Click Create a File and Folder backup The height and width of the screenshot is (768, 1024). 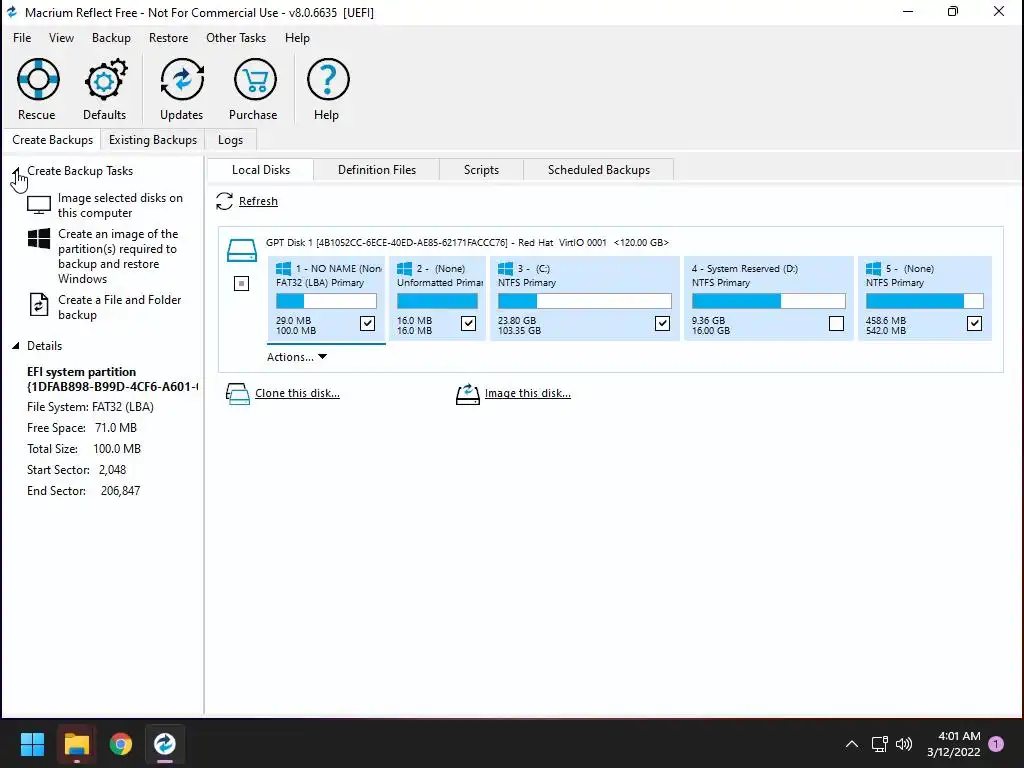(x=120, y=307)
